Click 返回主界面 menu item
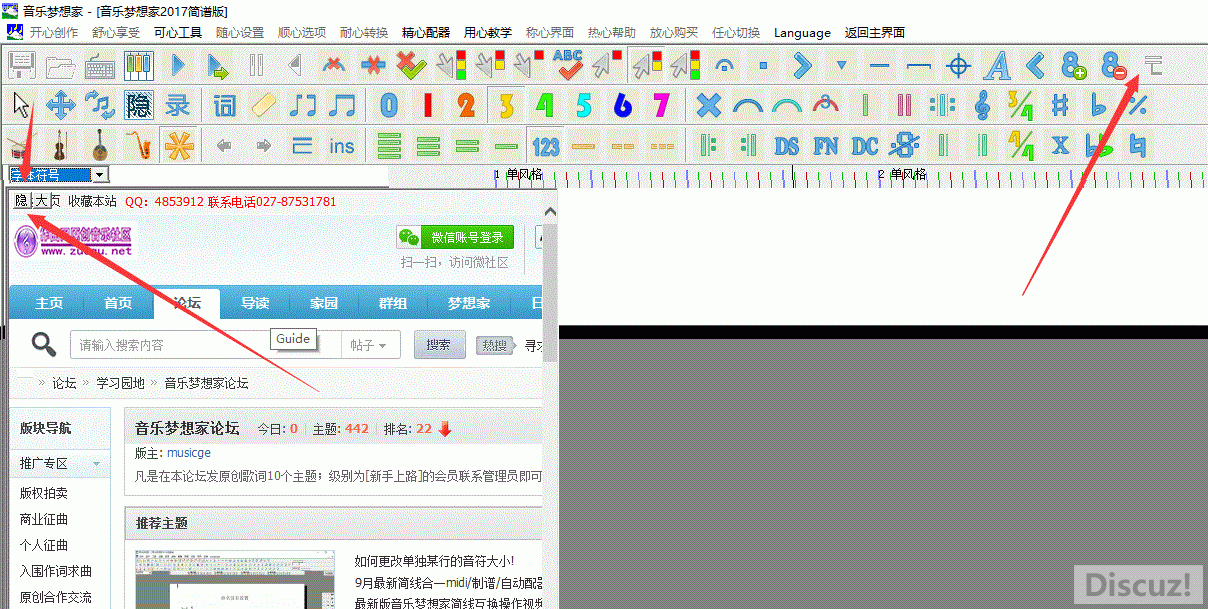Viewport: 1208px width, 609px height. (x=875, y=32)
